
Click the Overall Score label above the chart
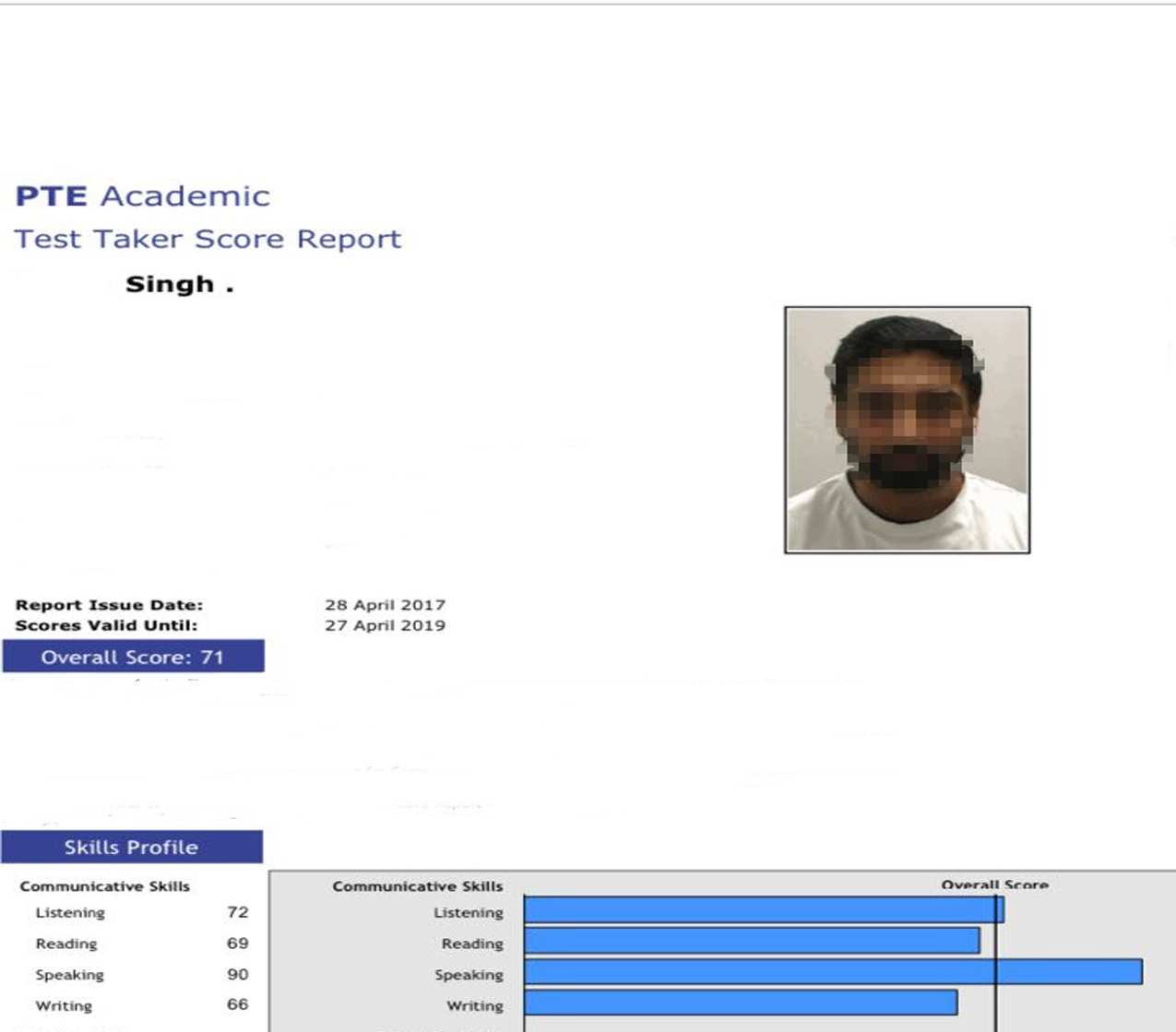coord(994,885)
